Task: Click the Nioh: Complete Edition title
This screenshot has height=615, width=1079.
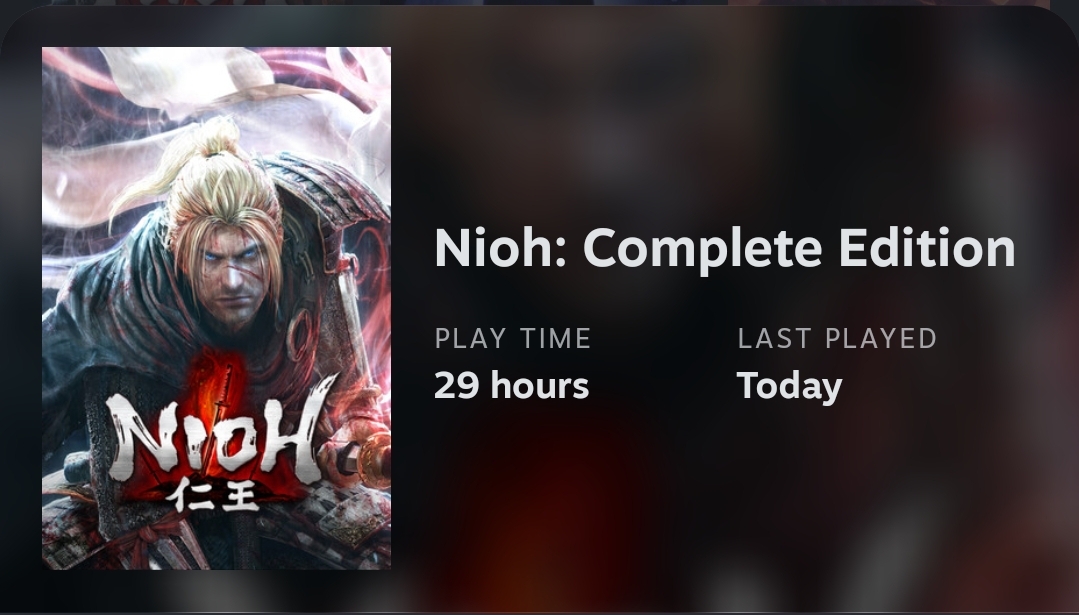Action: tap(725, 248)
